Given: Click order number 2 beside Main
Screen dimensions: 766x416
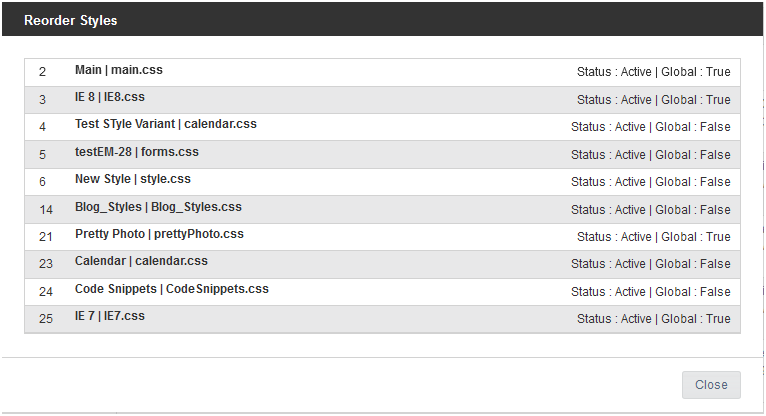Looking at the screenshot, I should pos(43,72).
